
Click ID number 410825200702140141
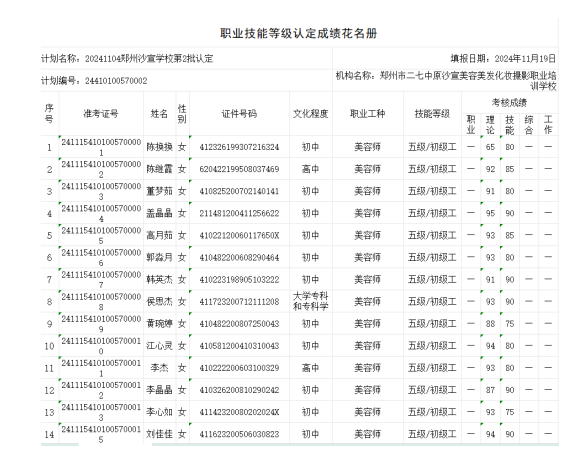[239, 191]
